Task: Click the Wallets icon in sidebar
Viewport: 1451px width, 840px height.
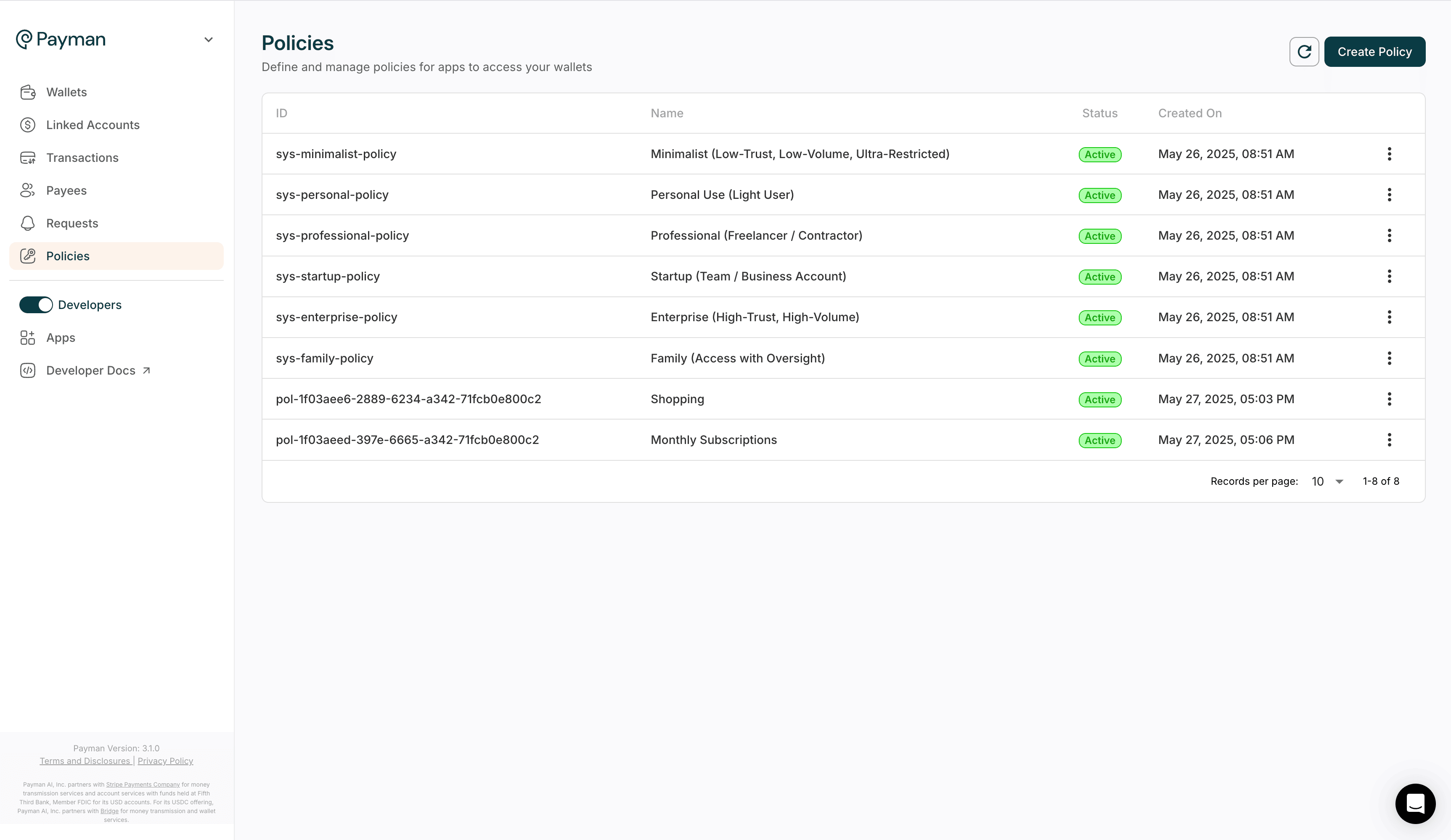Action: tap(28, 92)
